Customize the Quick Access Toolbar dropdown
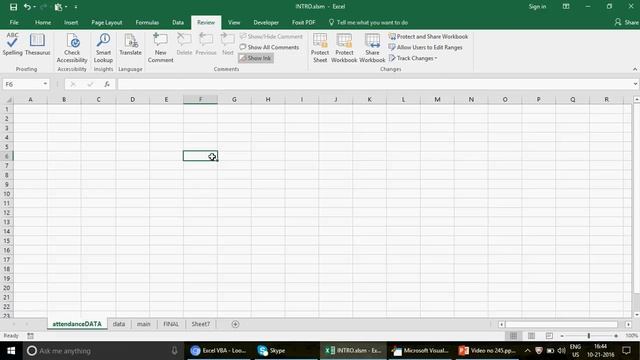This screenshot has height=360, width=640. pyautogui.click(x=76, y=7)
